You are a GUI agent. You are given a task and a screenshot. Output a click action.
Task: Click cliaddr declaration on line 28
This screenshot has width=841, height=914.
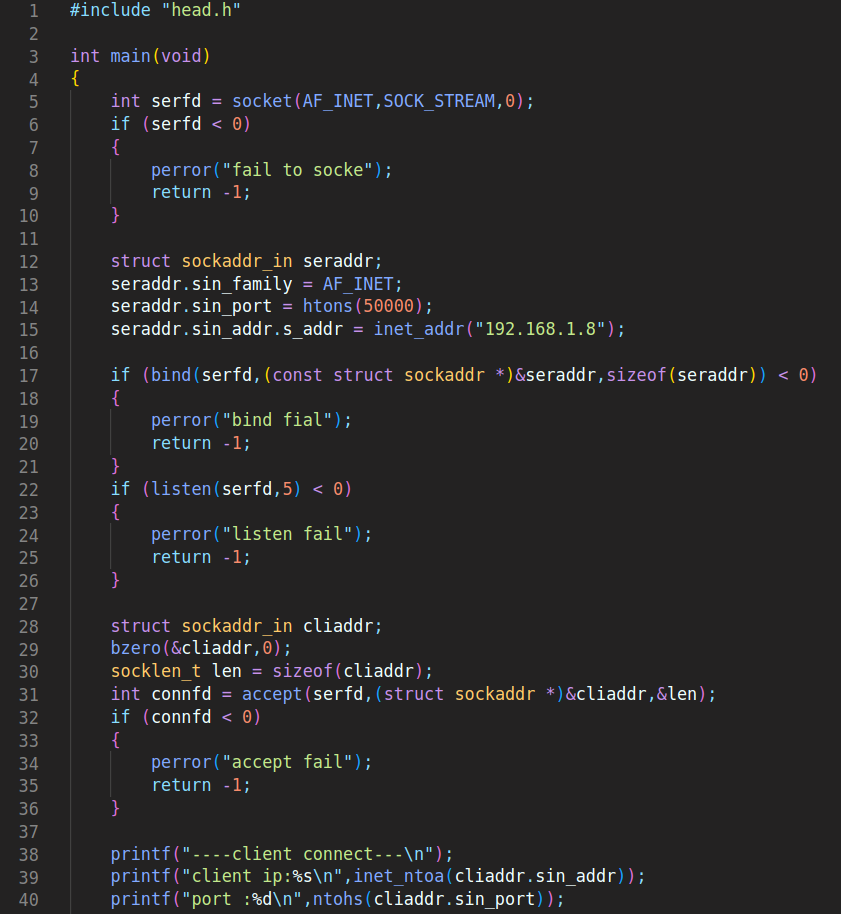tap(337, 625)
